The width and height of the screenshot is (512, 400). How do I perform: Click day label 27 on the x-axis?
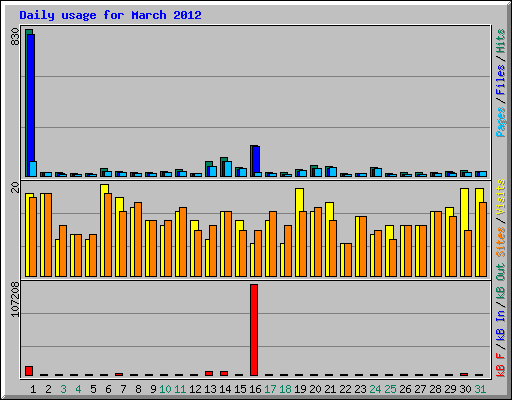click(420, 389)
